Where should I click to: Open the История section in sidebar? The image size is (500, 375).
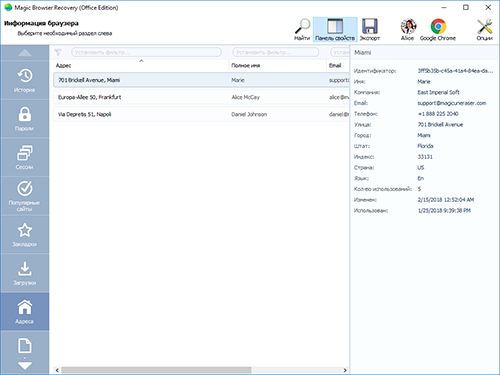(25, 80)
